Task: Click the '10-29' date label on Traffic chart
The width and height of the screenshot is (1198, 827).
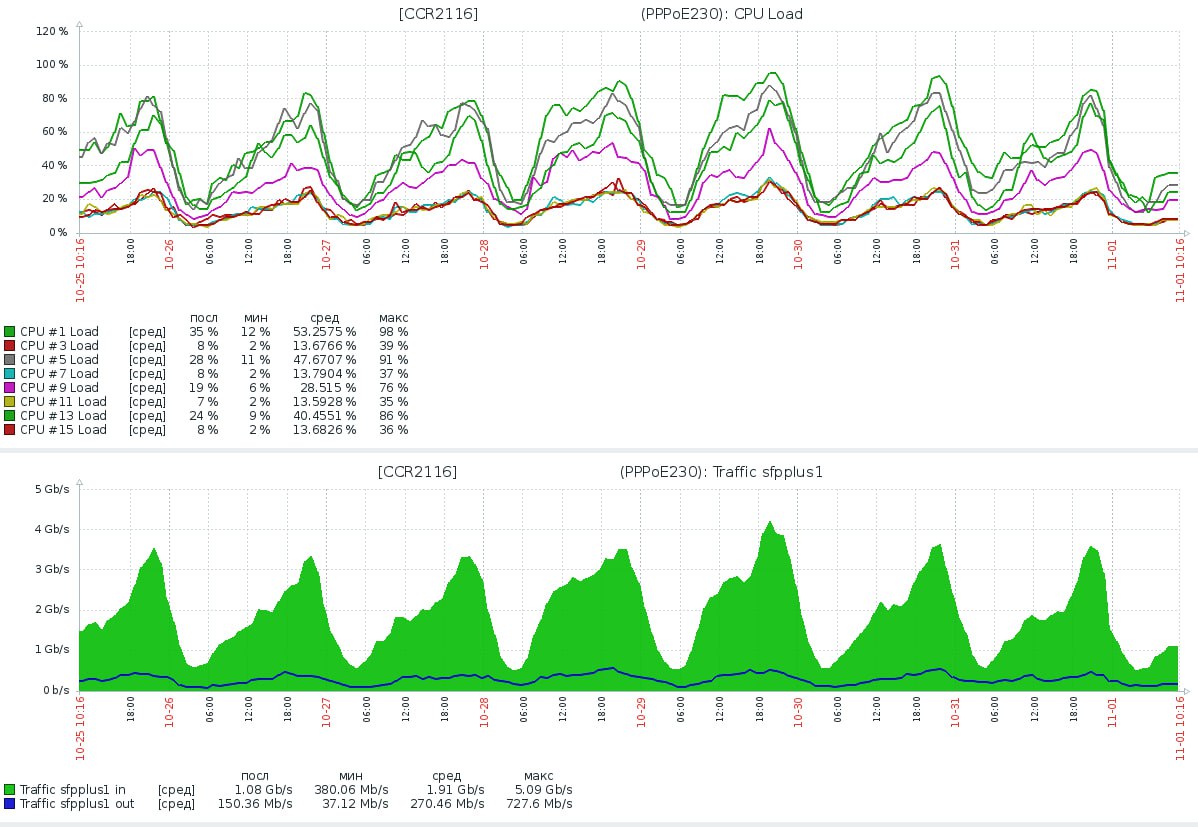Action: point(641,712)
